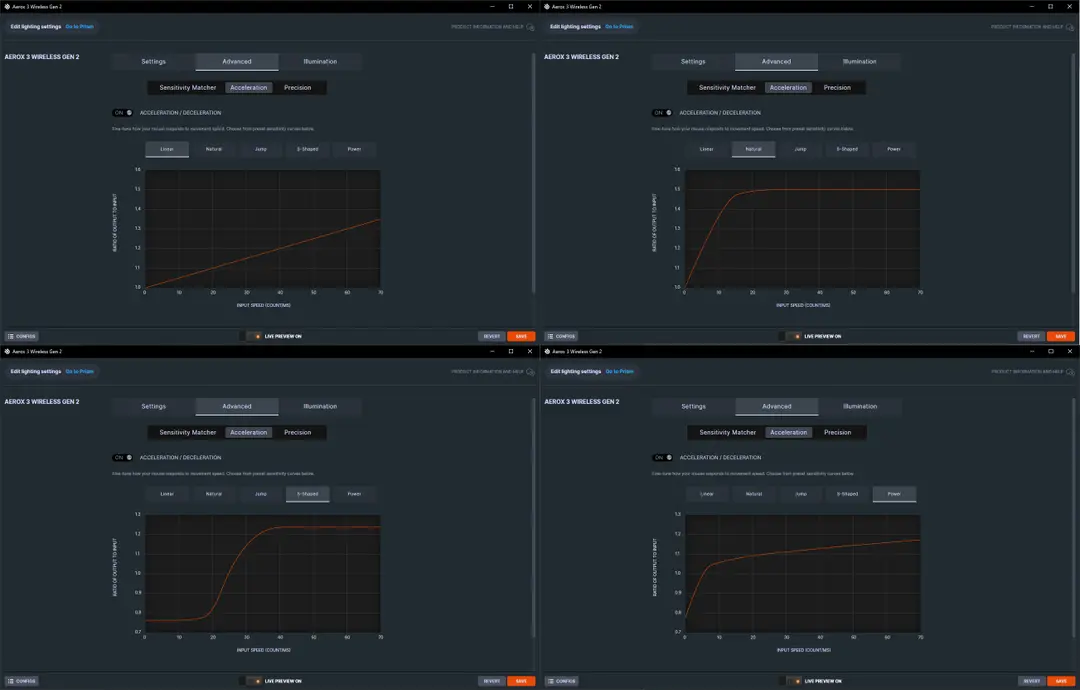1080x690 pixels.
Task: Open the Settings tab in top-left window
Action: click(x=154, y=62)
